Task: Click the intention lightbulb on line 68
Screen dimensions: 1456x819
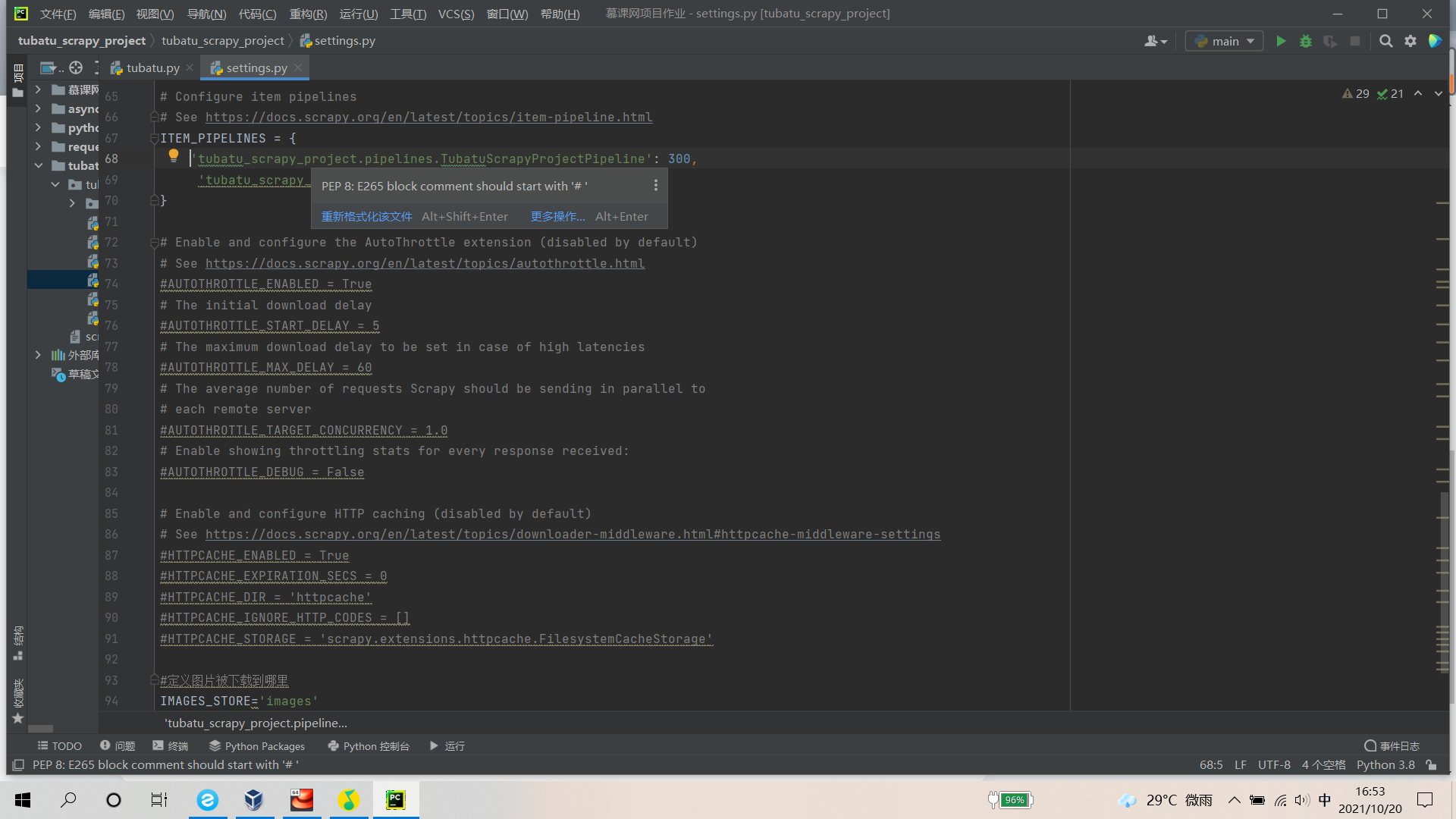Action: (x=174, y=156)
